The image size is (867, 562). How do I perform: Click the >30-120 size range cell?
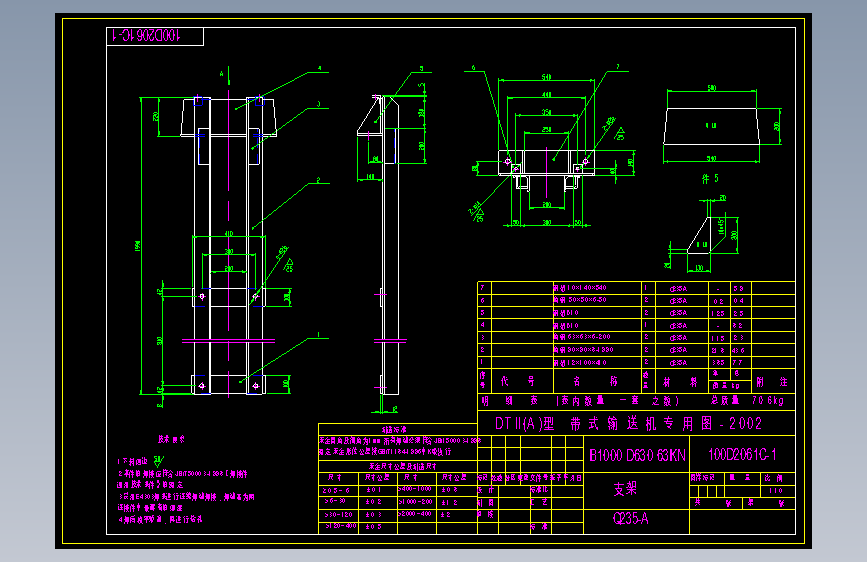tap(338, 514)
